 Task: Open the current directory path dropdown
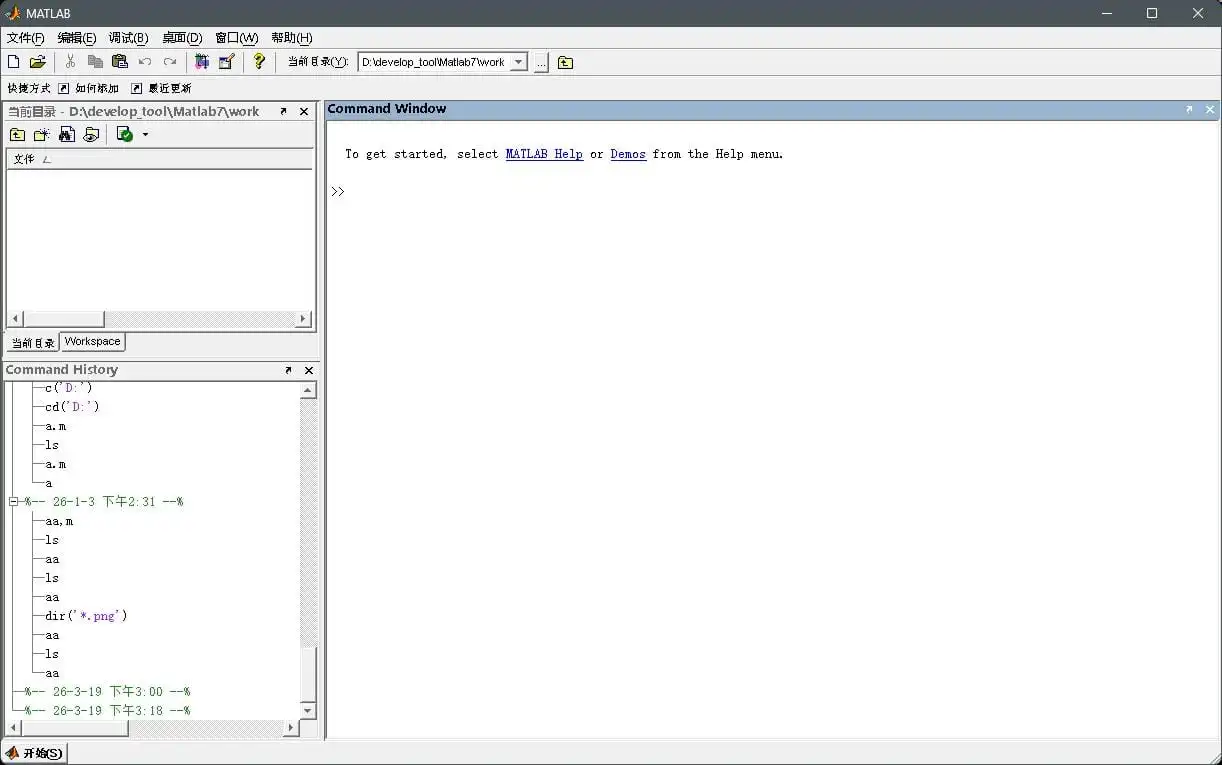518,62
